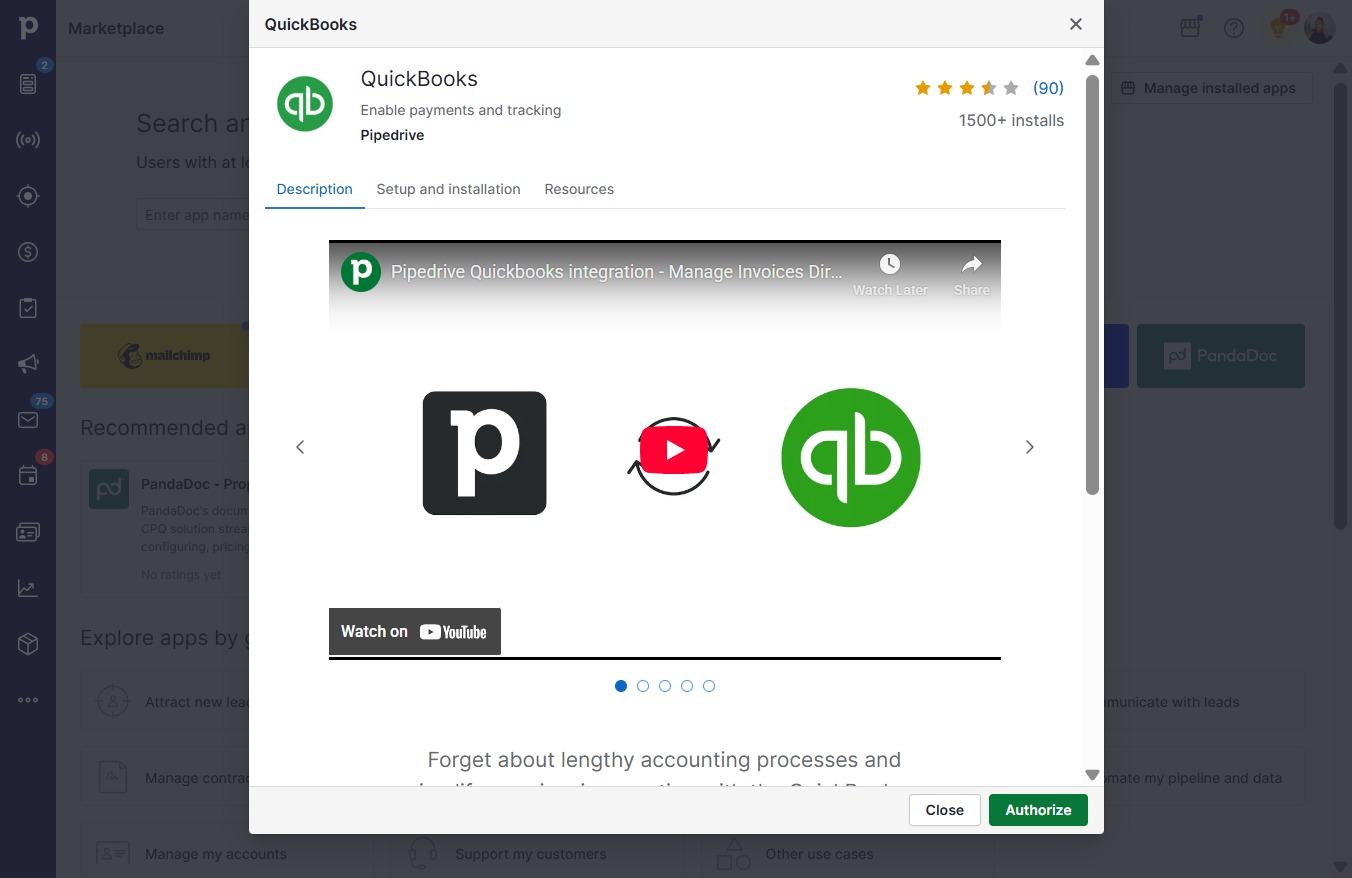Click the Mailchimp app banner
Image resolution: width=1352 pixels, height=878 pixels.
(x=164, y=356)
